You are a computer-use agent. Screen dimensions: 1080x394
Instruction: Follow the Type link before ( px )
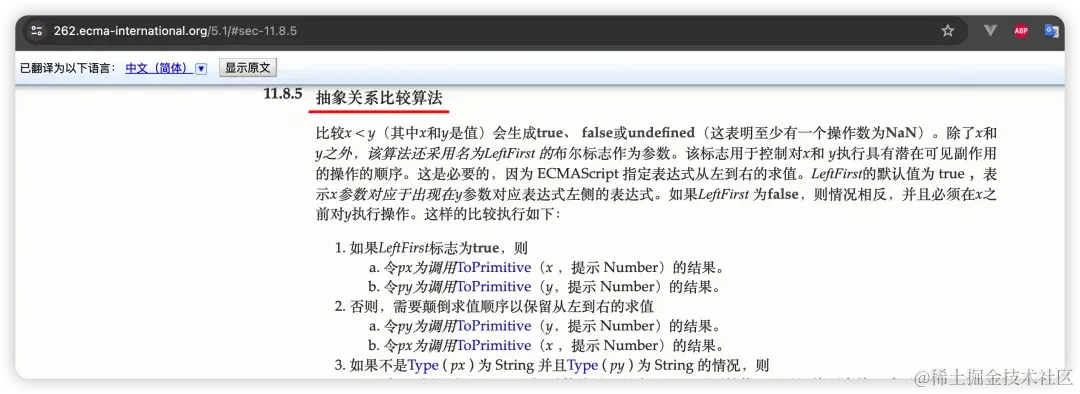pyautogui.click(x=423, y=365)
